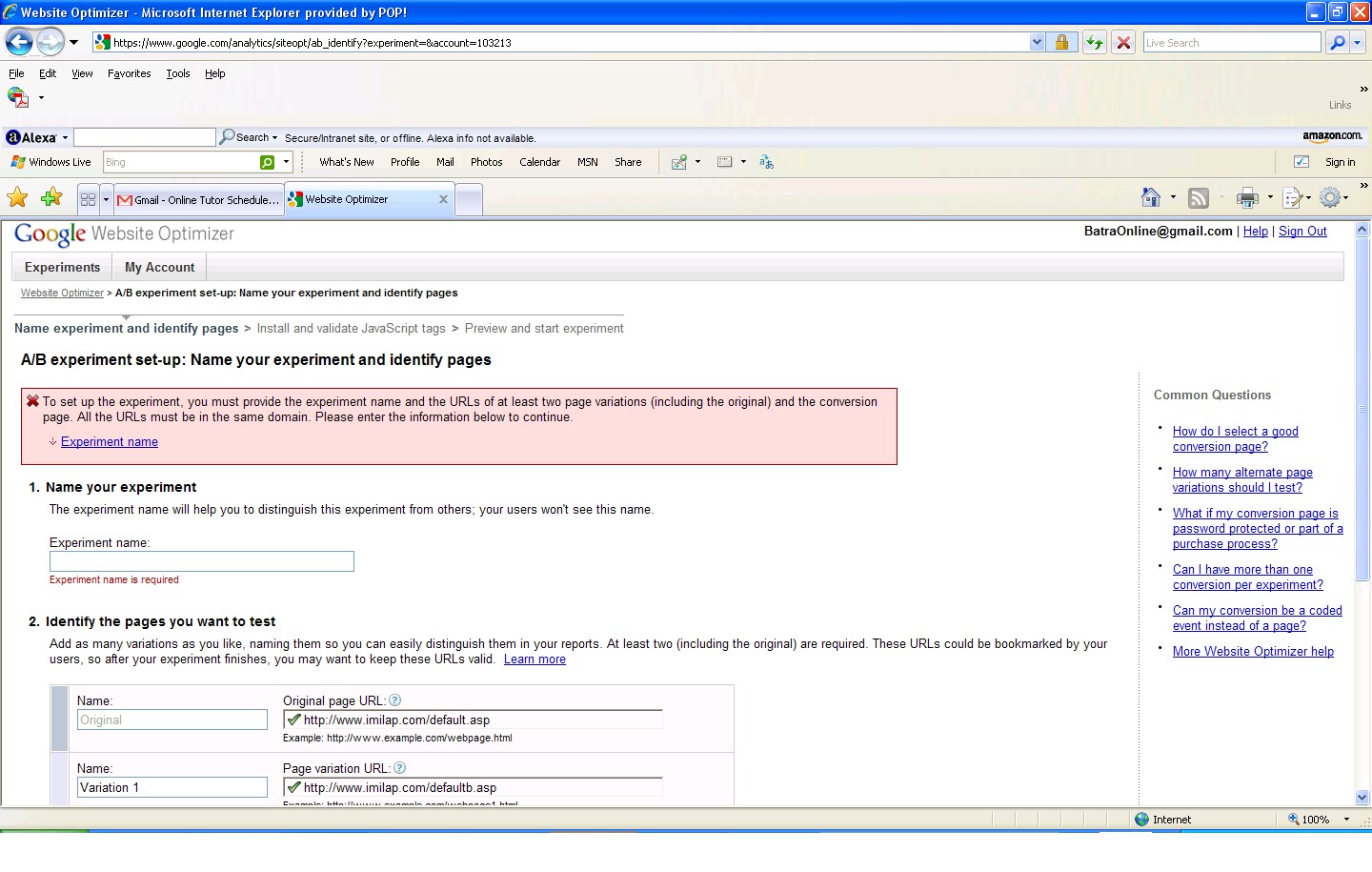Click the Tools gear icon
This screenshot has height=872, width=1372.
[x=1332, y=197]
